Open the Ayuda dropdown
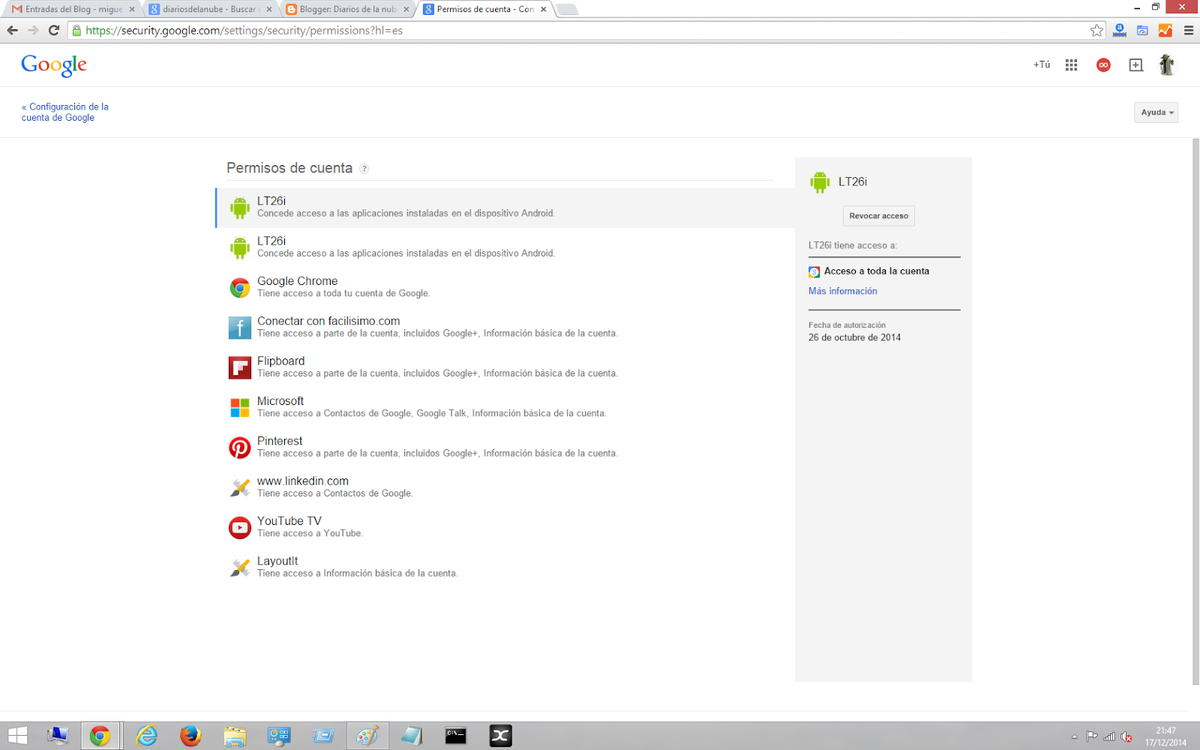This screenshot has height=750, width=1200. coord(1157,112)
